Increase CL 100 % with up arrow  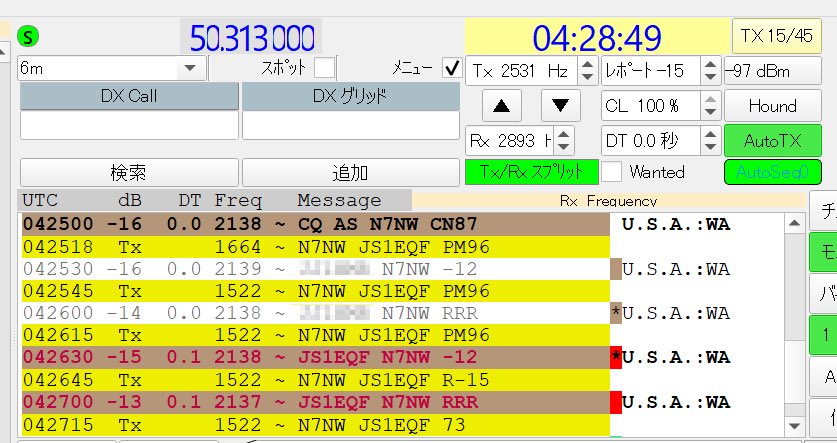tap(710, 99)
